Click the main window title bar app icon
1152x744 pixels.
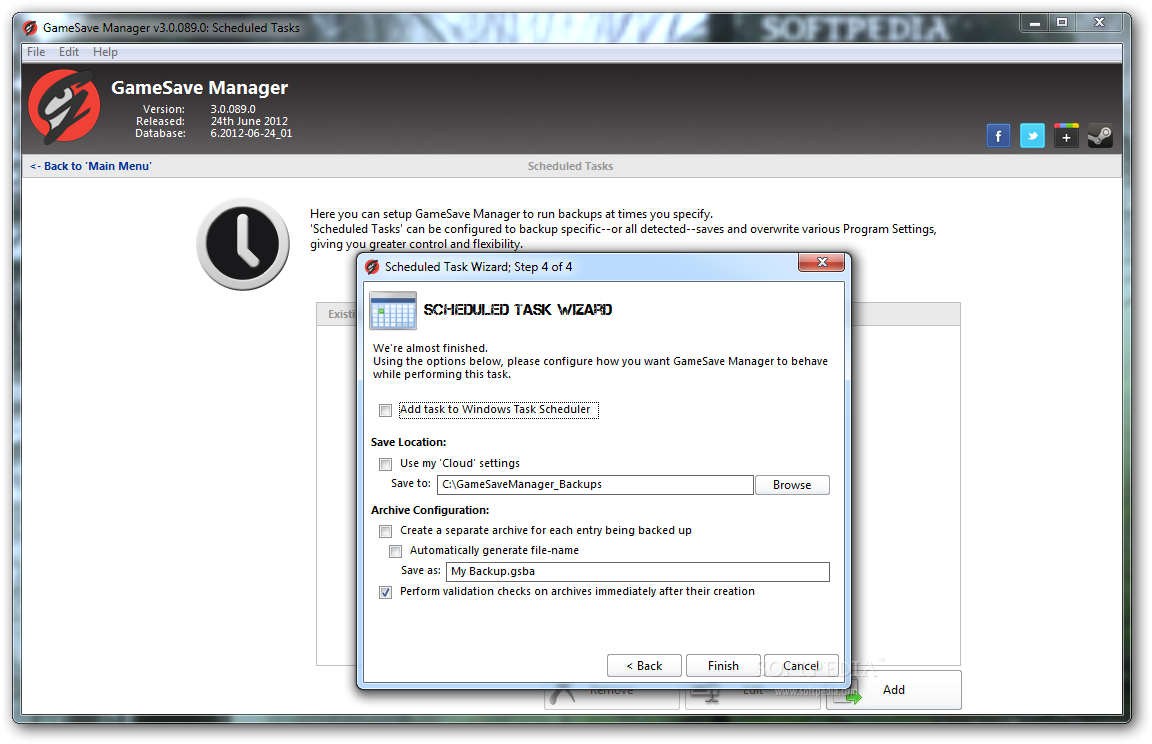[x=30, y=28]
